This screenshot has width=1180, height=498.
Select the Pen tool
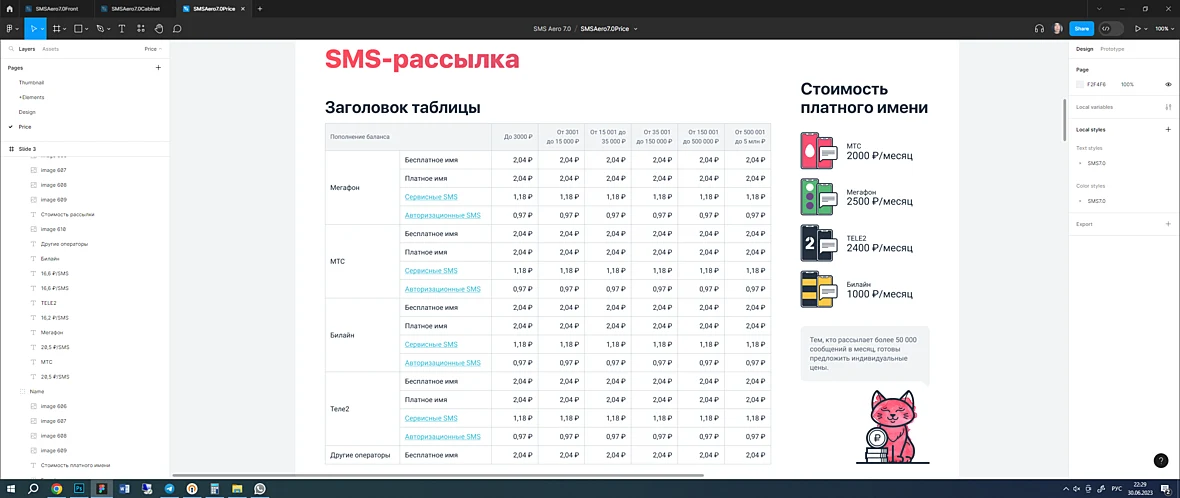click(x=99, y=29)
